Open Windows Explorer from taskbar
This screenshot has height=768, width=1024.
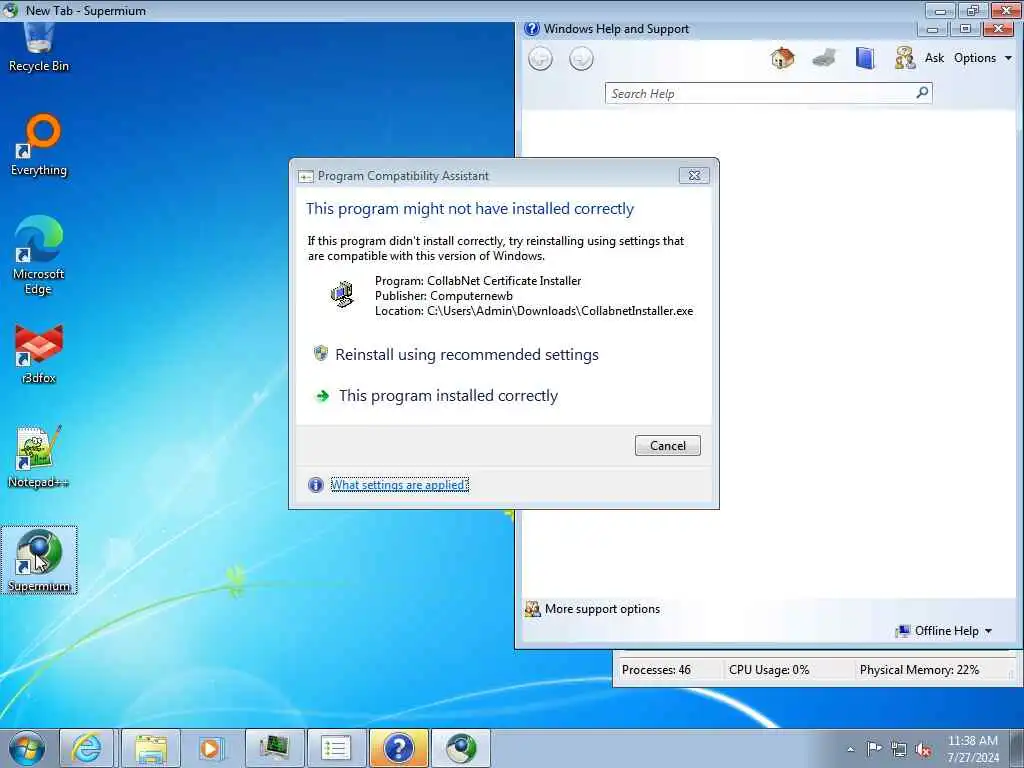(150, 748)
